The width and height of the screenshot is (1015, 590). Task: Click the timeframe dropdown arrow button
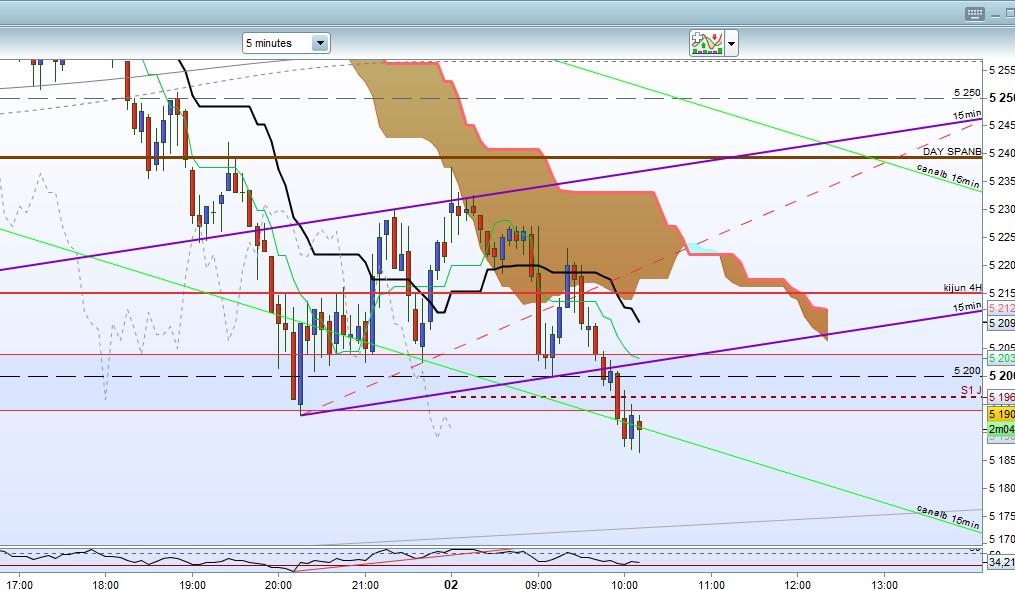(320, 43)
